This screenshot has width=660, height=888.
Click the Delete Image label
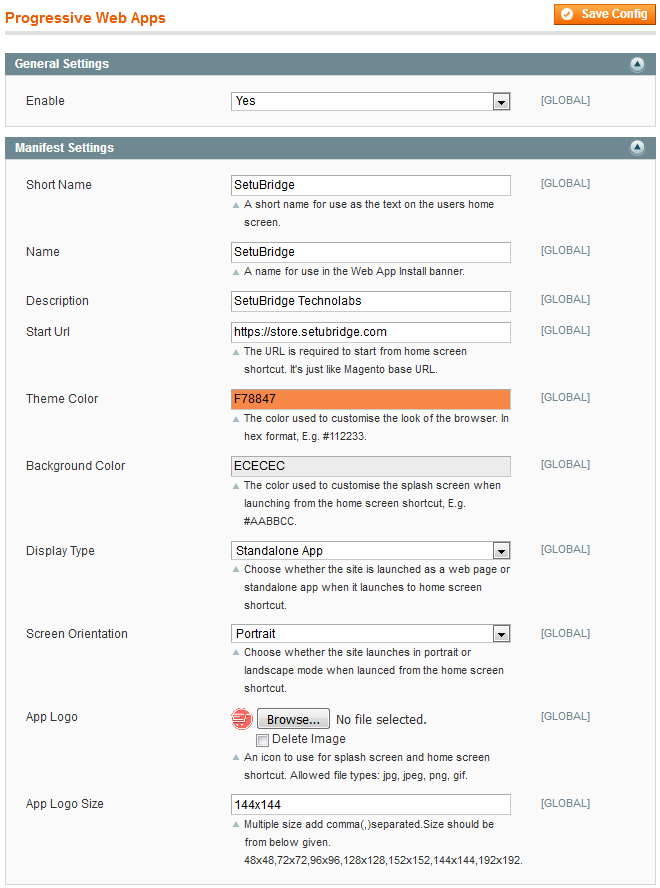click(308, 739)
